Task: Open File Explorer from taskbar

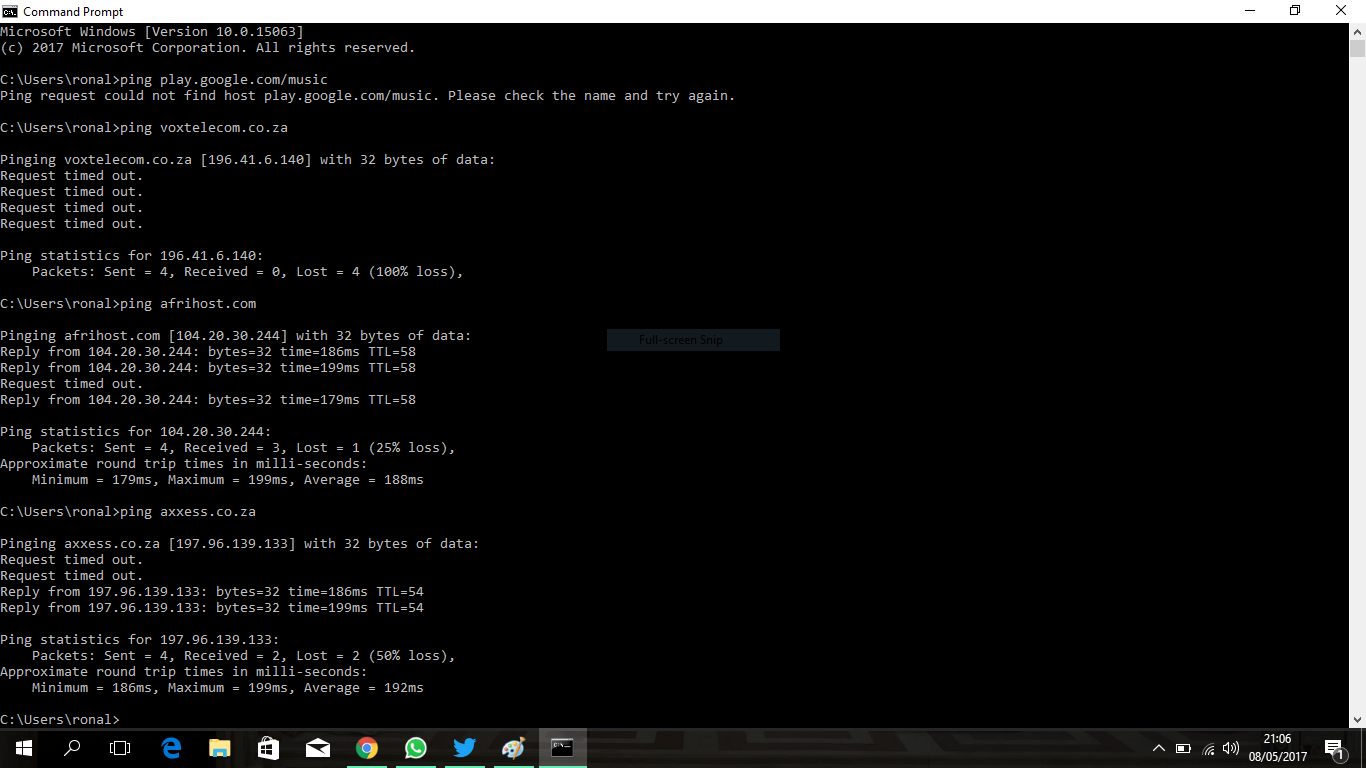Action: 220,748
